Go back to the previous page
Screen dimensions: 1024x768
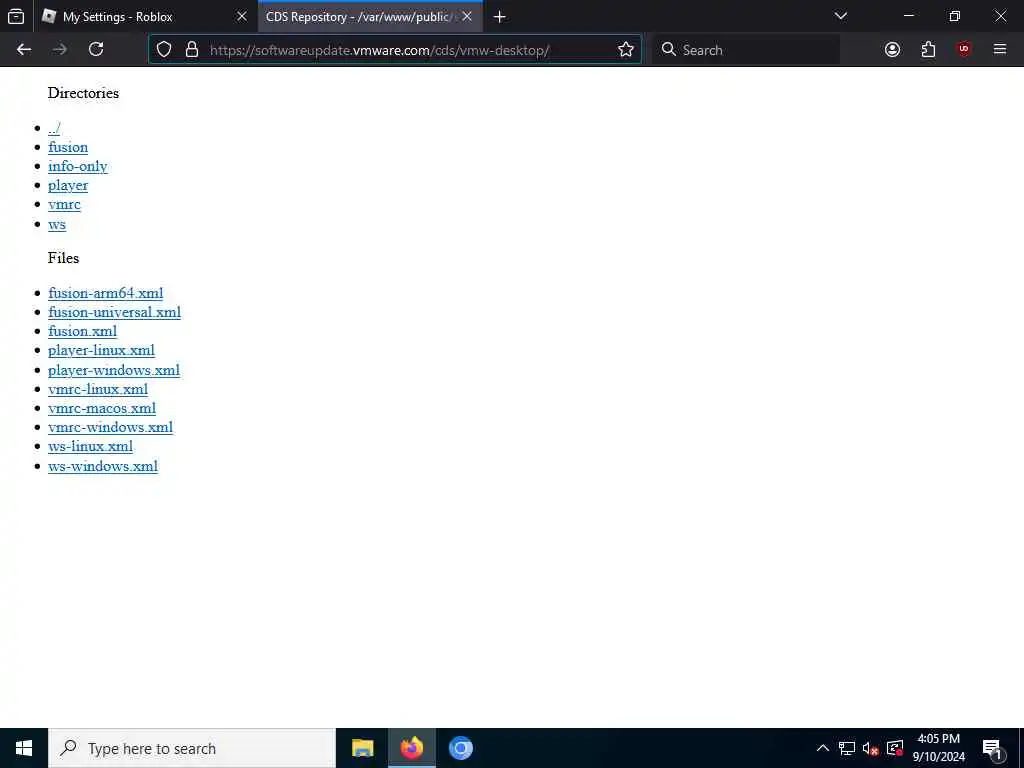[x=24, y=50]
